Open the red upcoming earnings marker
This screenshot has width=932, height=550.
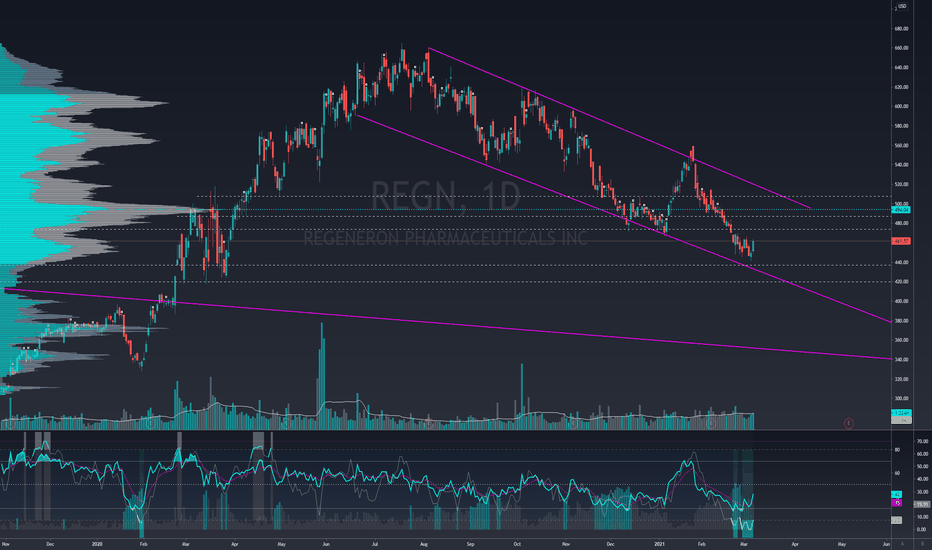pyautogui.click(x=848, y=423)
